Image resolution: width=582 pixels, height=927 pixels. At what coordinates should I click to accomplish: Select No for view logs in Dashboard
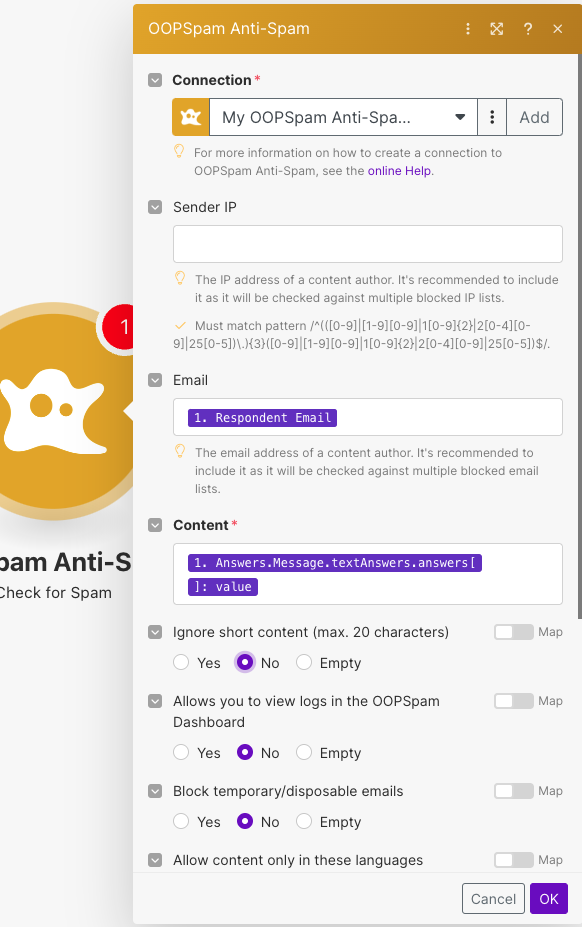245,753
